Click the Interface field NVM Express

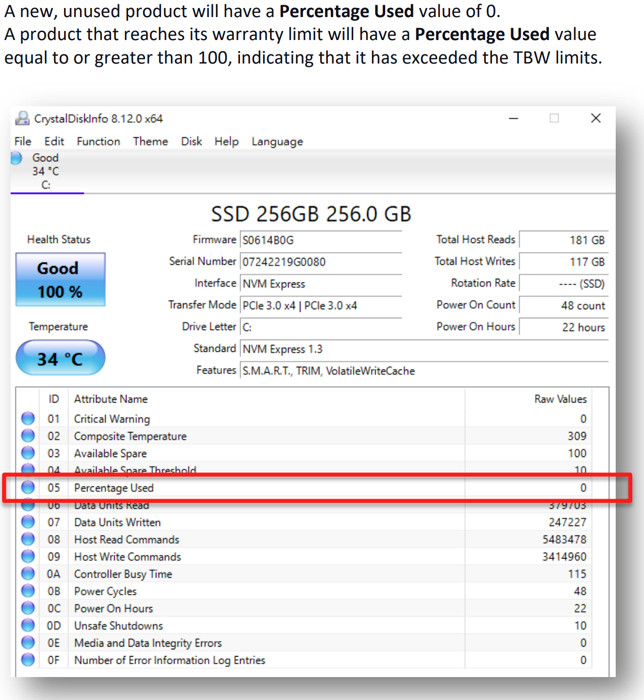tap(321, 283)
